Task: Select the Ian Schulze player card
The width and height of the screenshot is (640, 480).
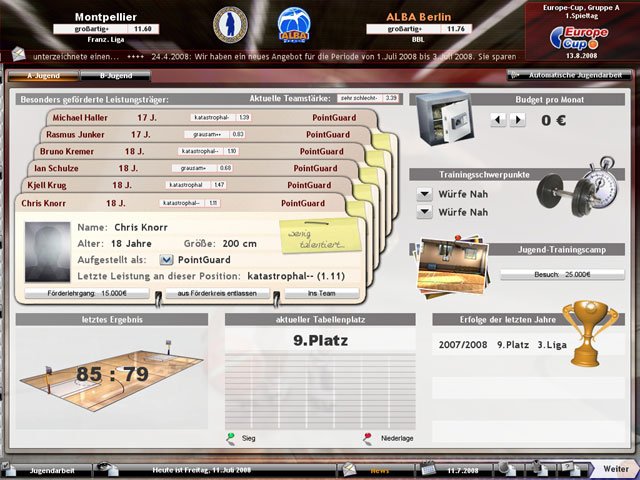Action: point(193,168)
